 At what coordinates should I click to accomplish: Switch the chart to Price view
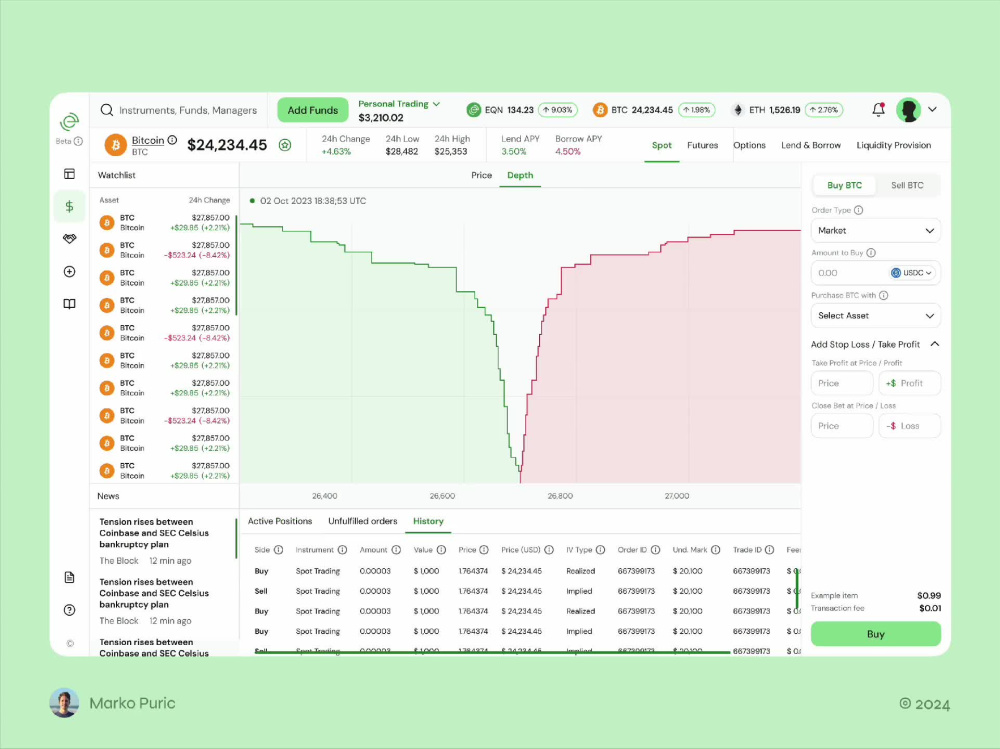(482, 175)
